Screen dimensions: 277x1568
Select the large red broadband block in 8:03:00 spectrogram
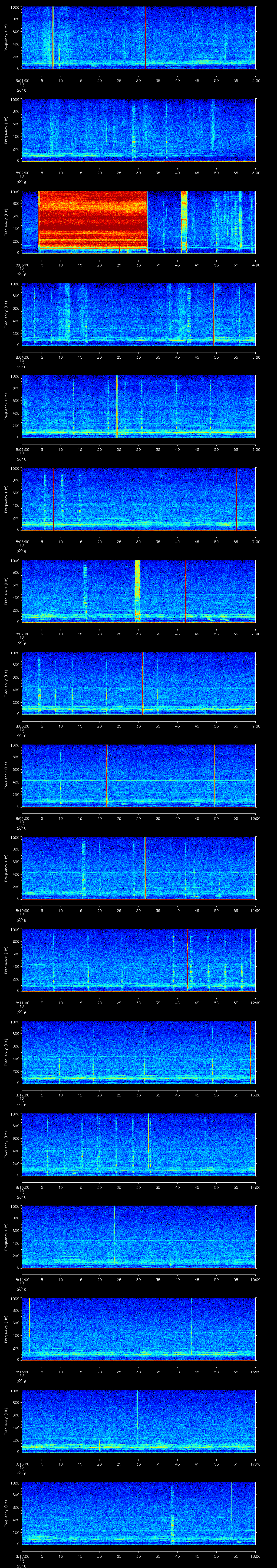(93, 220)
